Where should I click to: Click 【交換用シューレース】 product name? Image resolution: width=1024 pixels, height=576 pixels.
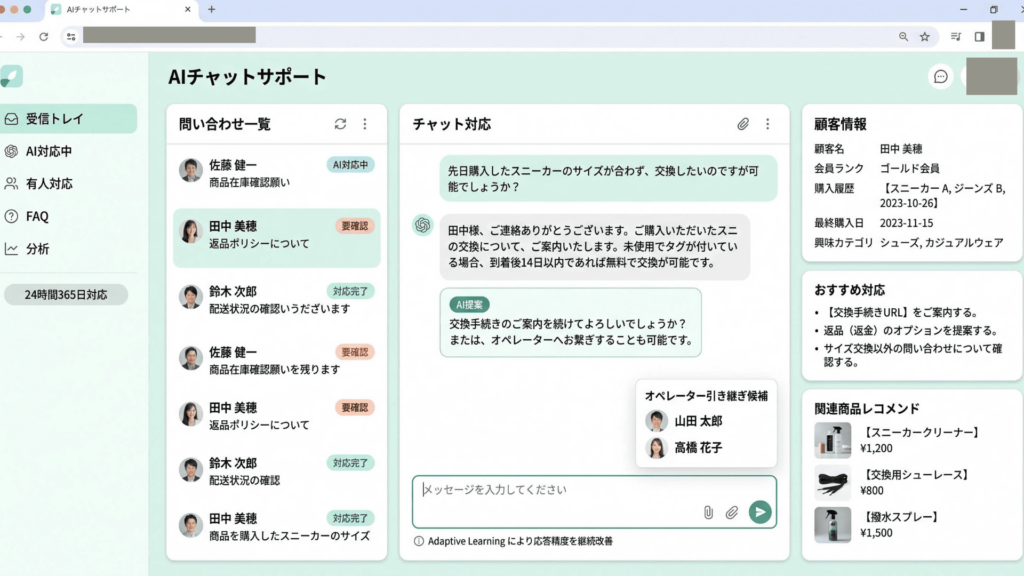[916, 475]
